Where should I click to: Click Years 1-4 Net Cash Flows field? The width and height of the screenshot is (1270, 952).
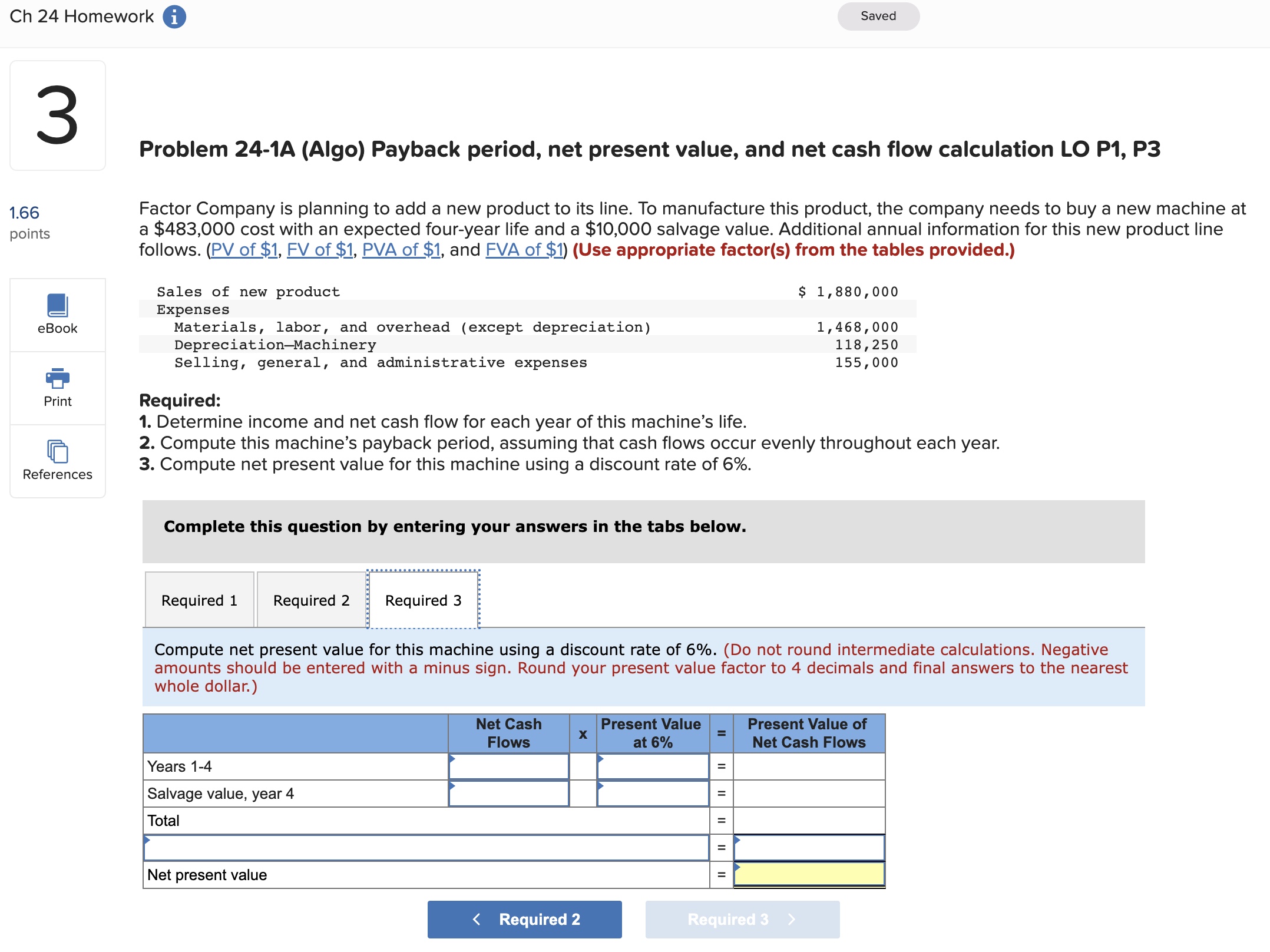click(508, 766)
